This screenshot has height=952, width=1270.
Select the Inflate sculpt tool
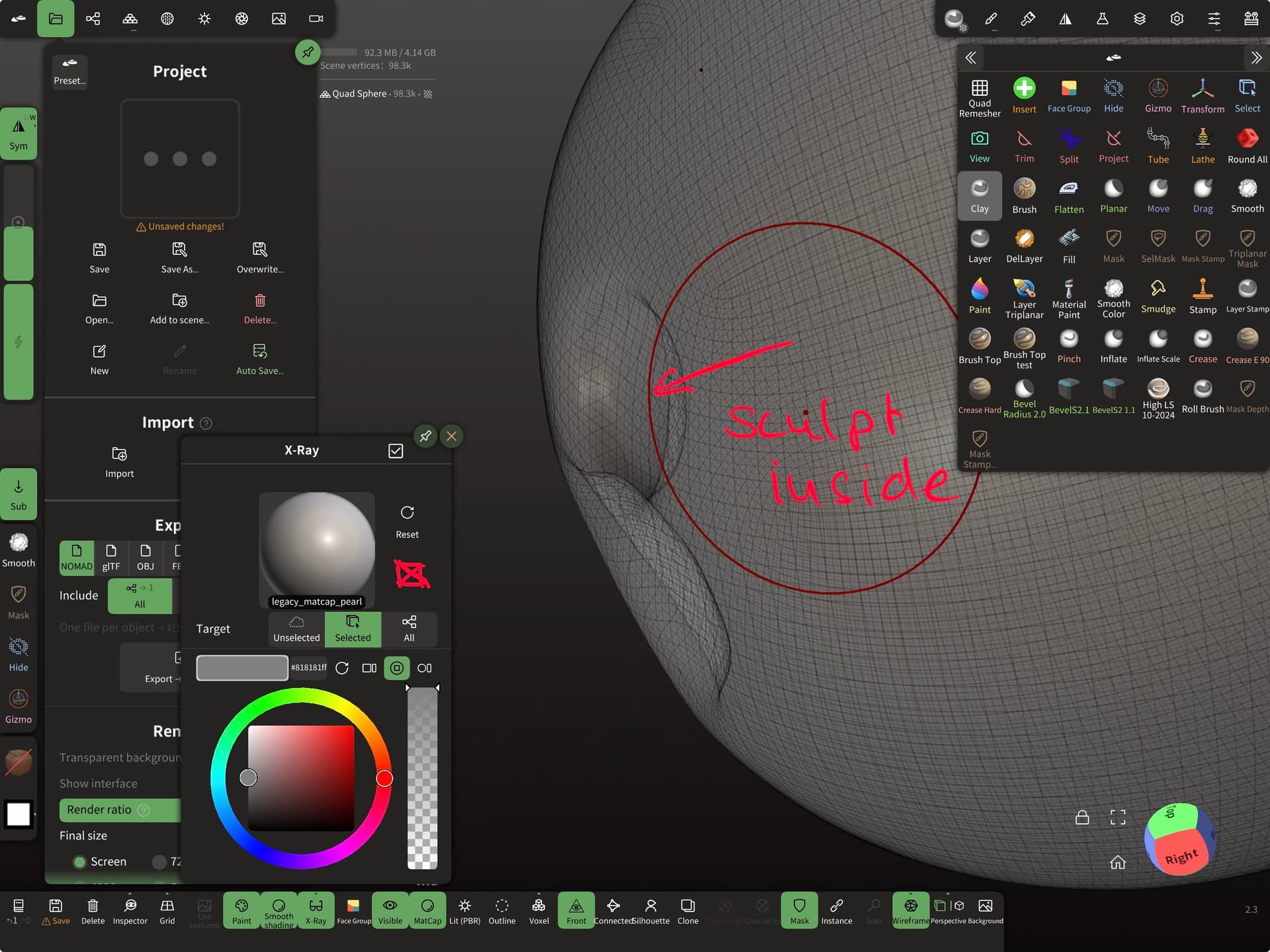[1113, 346]
